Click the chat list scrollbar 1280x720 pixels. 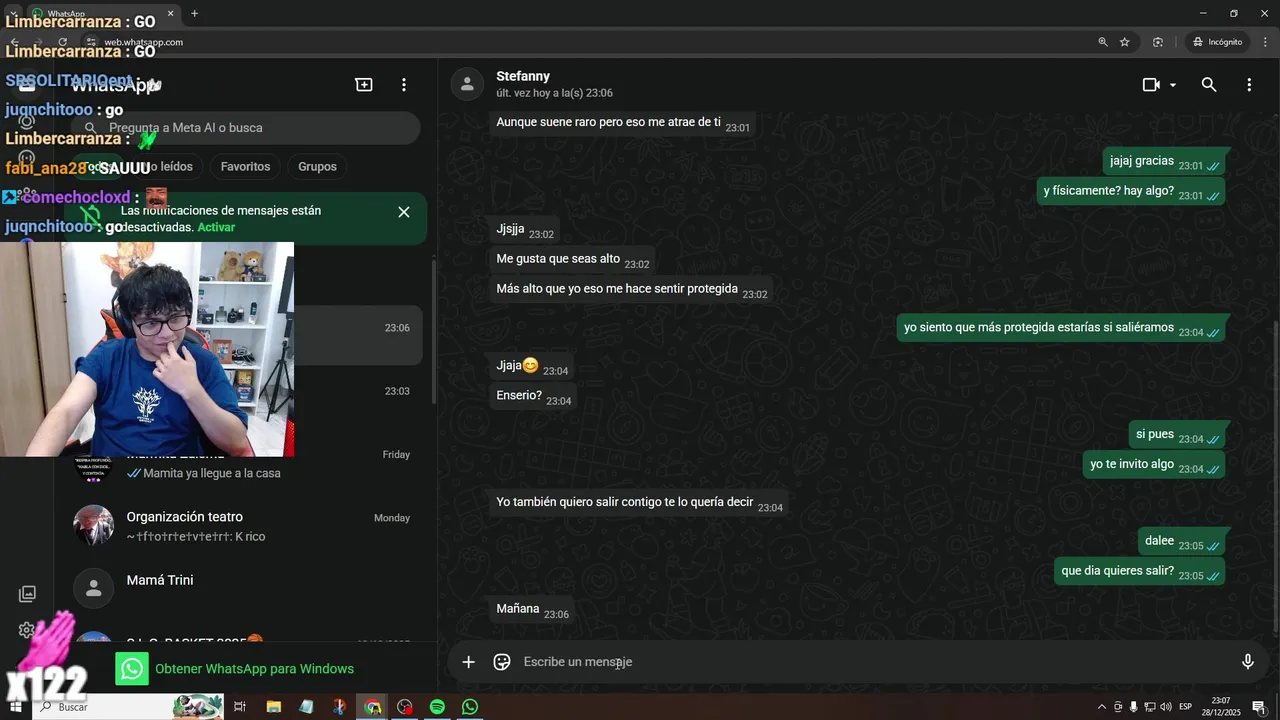click(x=433, y=330)
